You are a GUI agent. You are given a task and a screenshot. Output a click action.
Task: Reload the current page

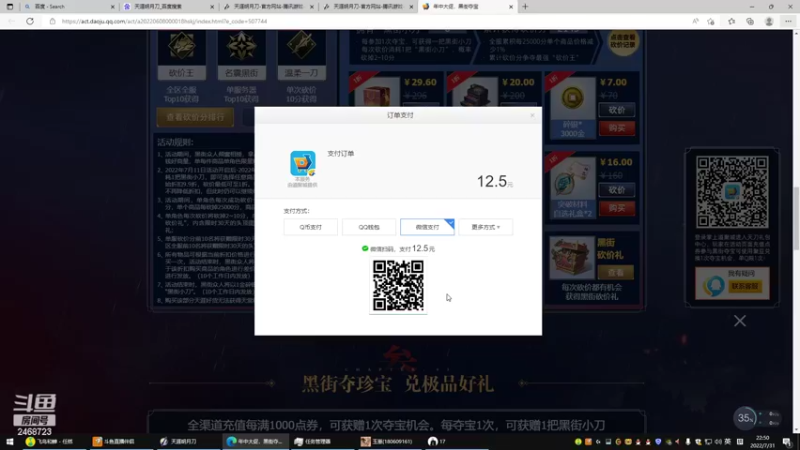click(30, 21)
